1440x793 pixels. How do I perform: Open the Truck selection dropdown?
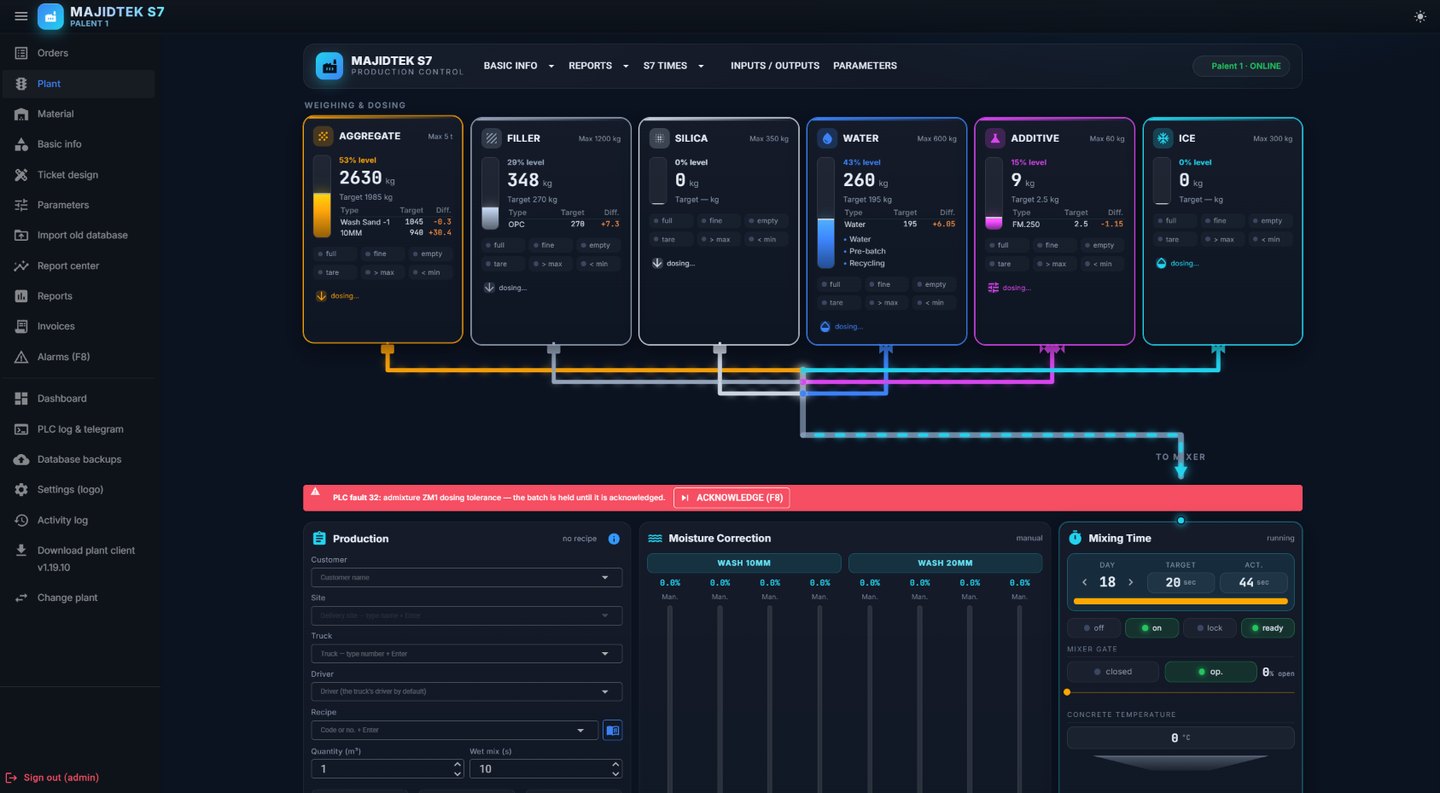pos(466,654)
